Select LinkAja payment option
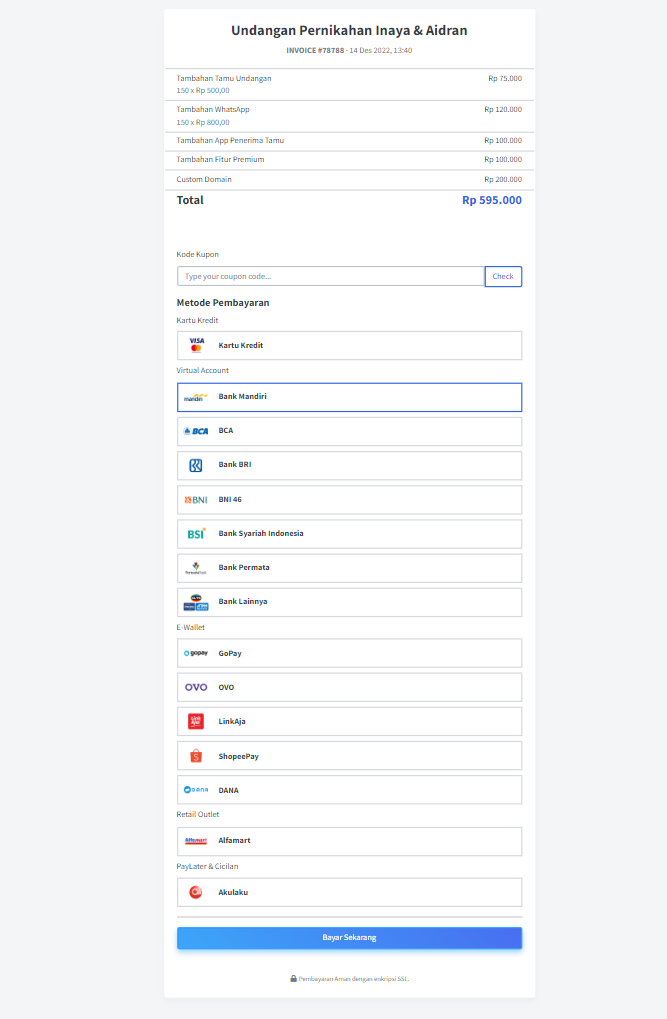The image size is (667, 1019). point(349,721)
